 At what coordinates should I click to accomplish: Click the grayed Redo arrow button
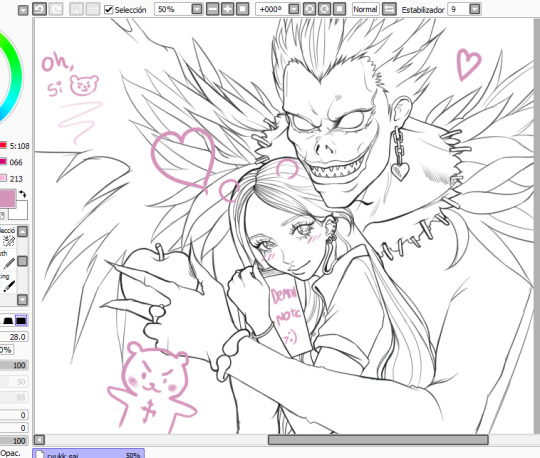tap(56, 9)
